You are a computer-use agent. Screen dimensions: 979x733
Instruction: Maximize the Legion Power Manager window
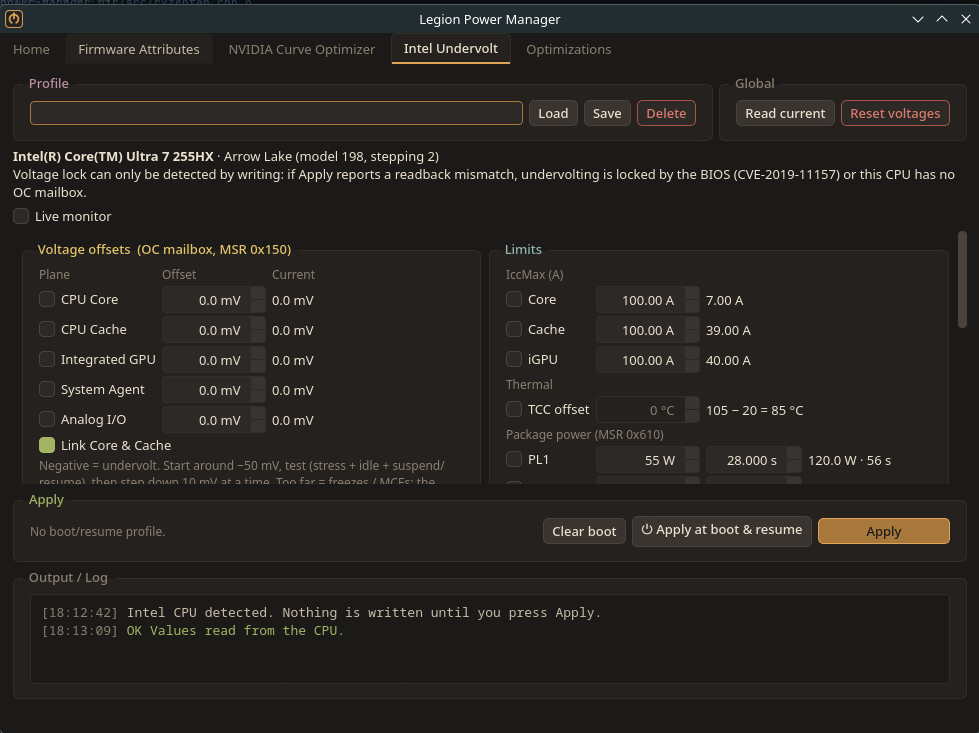click(x=942, y=19)
